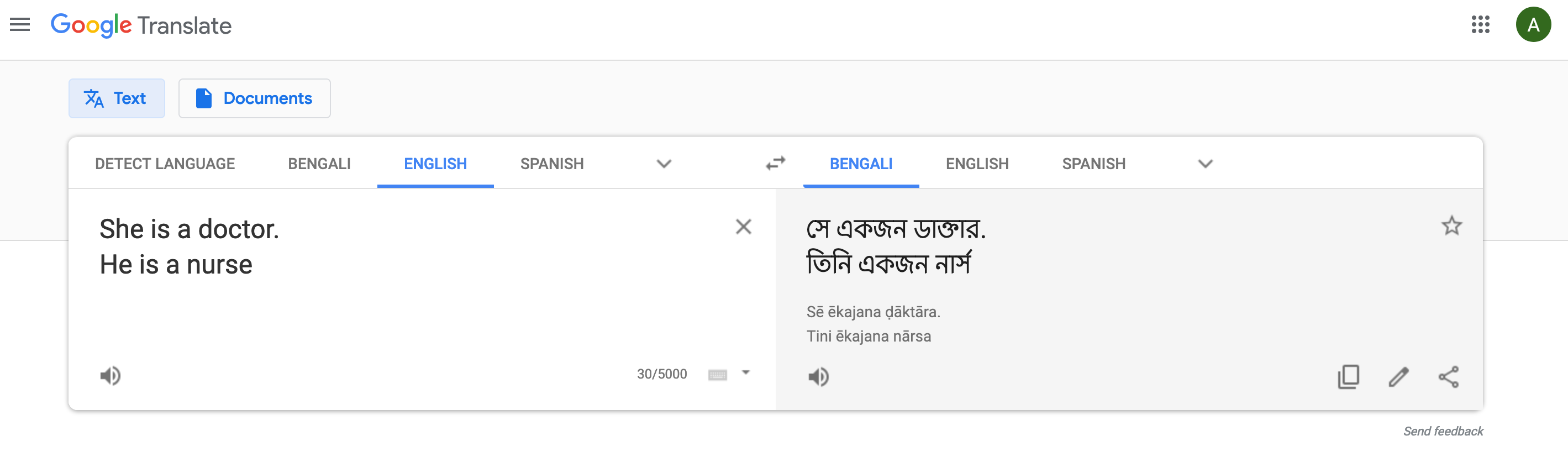Toggle the virtual keyboard input tool
Image resolution: width=1568 pixels, height=462 pixels.
point(717,374)
